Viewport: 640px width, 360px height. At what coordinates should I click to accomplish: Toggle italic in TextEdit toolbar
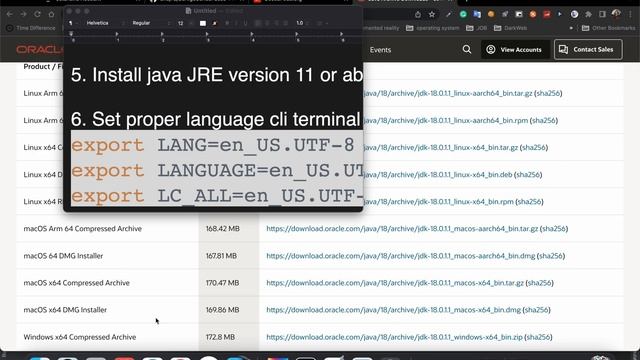(236, 23)
